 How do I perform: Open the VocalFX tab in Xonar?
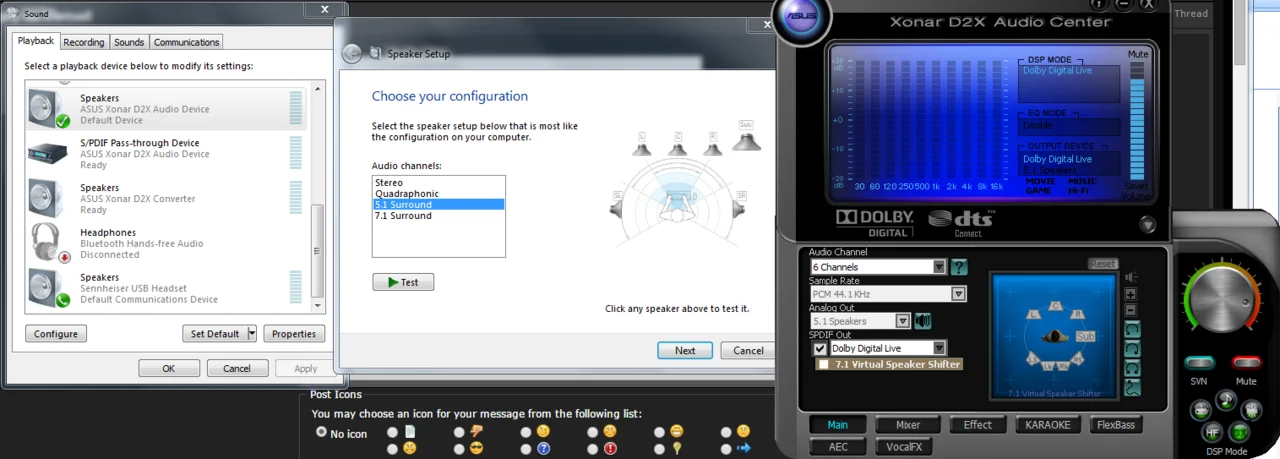pos(904,447)
